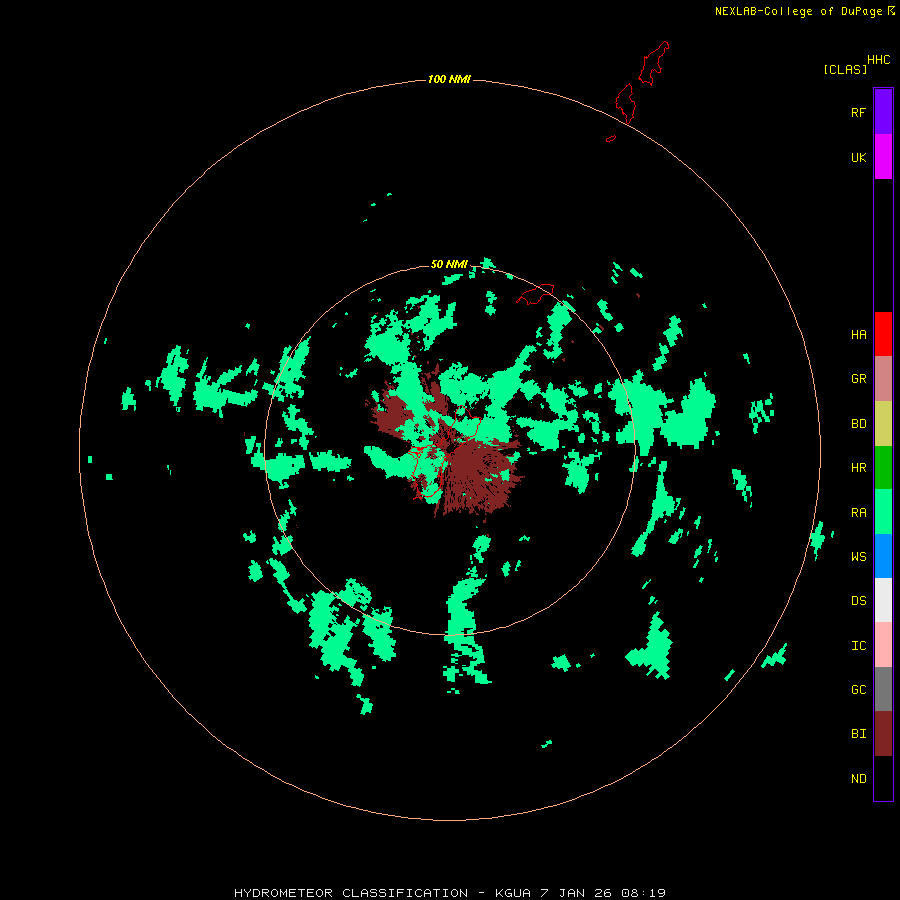Screen dimensions: 900x900
Task: Click the red HA legend color swatch
Action: (883, 334)
